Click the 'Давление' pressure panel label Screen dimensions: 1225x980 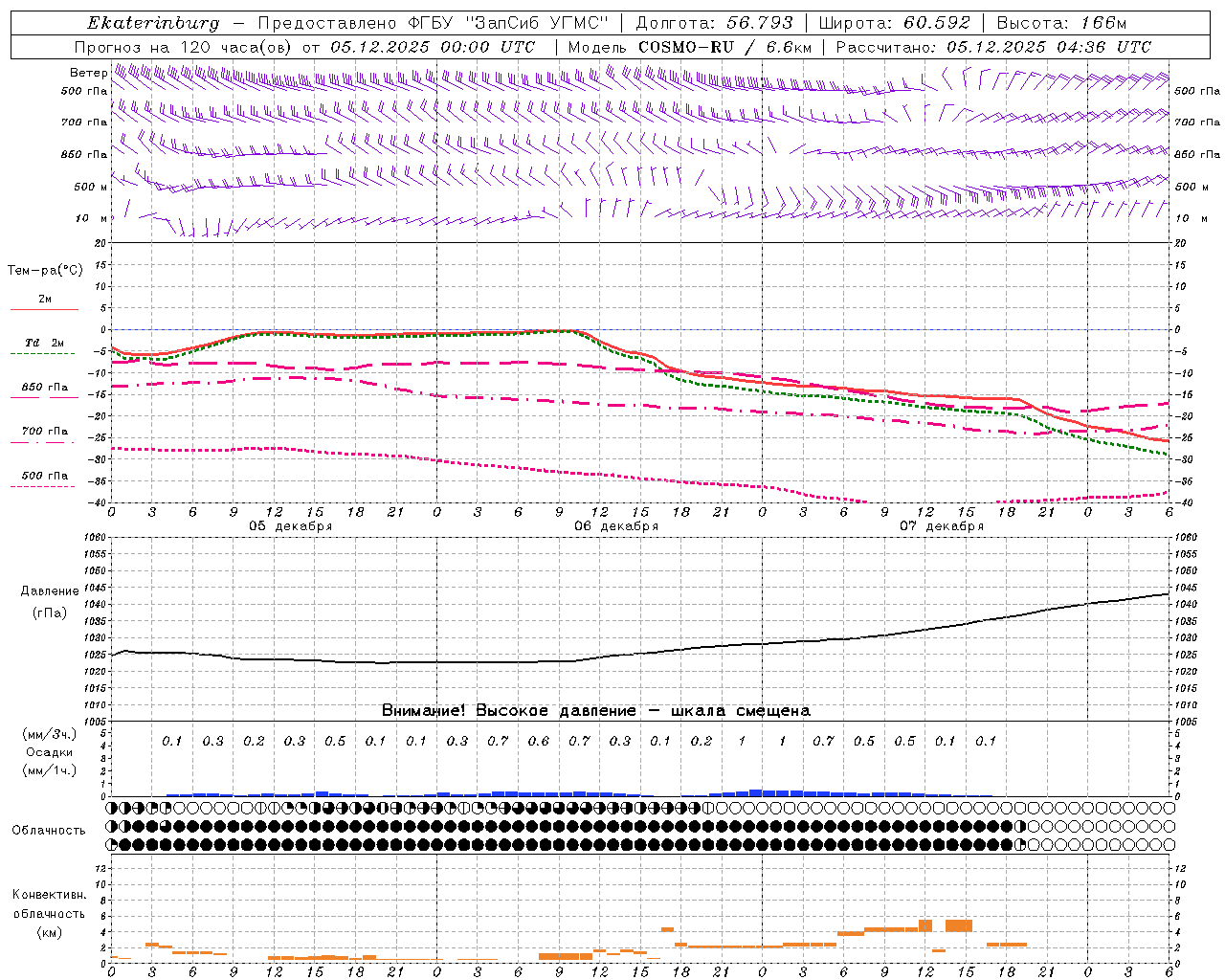pos(50,591)
